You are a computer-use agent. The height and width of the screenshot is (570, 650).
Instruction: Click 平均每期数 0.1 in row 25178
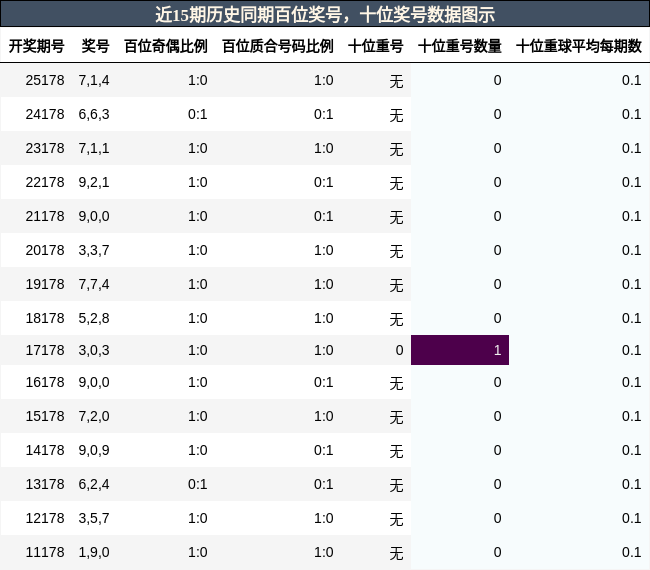(x=631, y=80)
